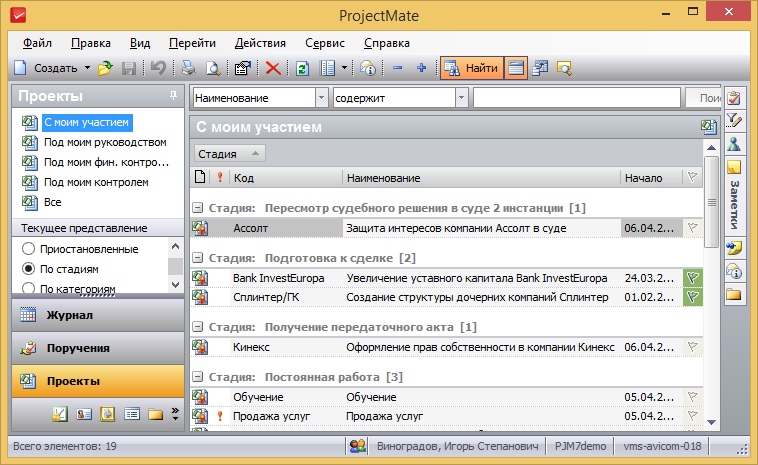Click the notepad icon in right sidebar
Screen dimensions: 758x465
[734, 98]
